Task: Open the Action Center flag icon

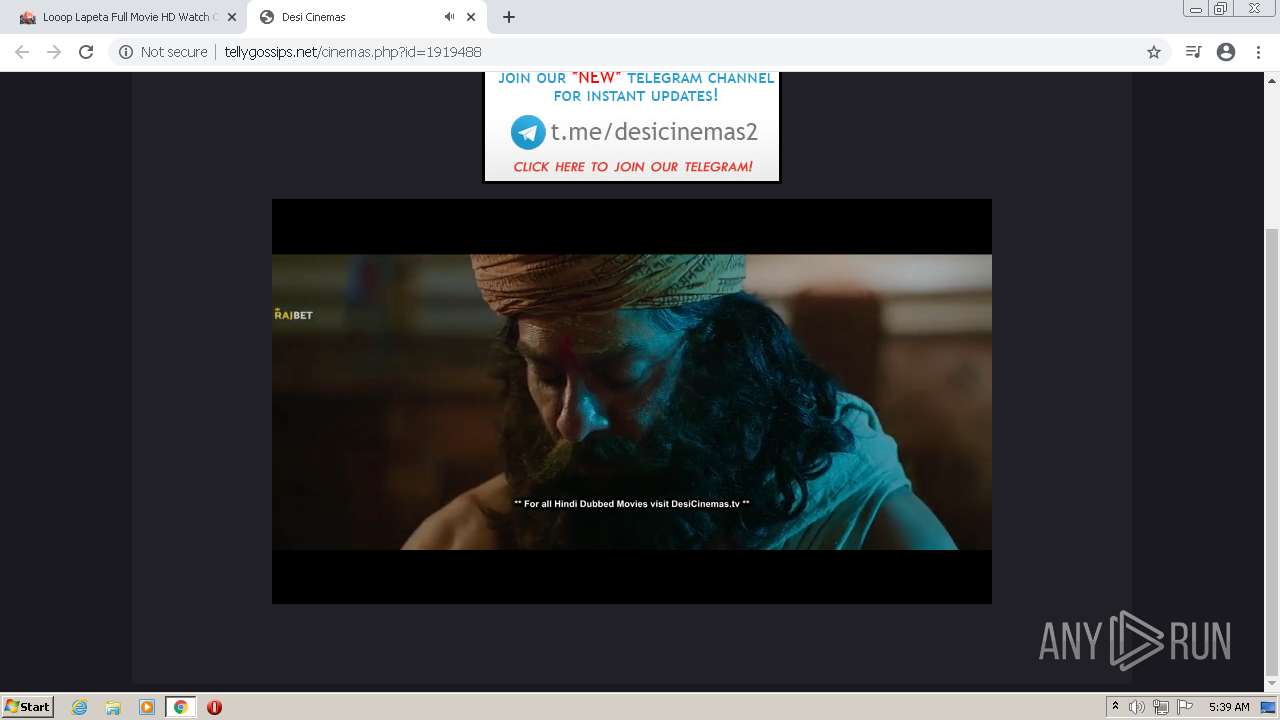Action: [1185, 707]
